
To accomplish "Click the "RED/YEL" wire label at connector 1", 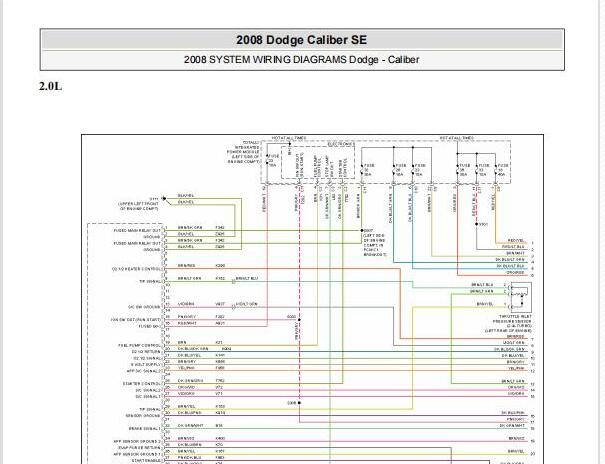I will pos(515,240).
